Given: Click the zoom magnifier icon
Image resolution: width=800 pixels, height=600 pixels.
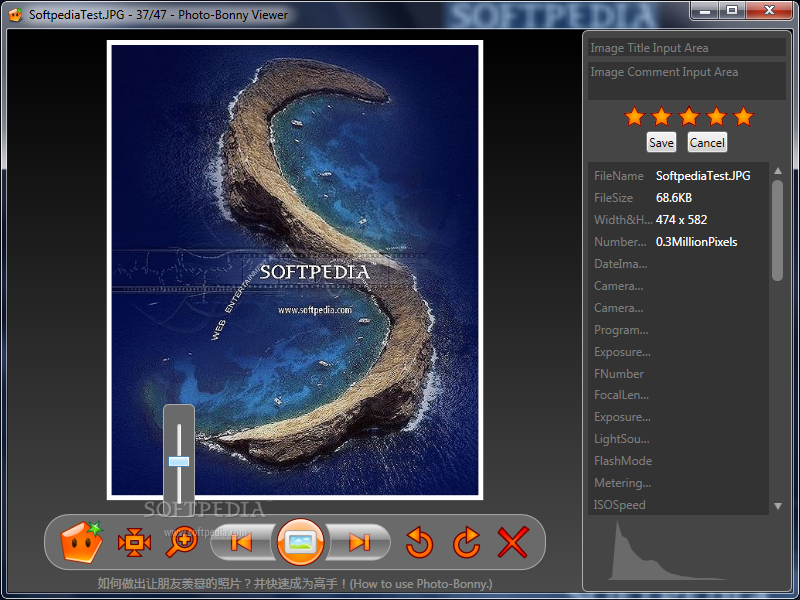Looking at the screenshot, I should 182,542.
